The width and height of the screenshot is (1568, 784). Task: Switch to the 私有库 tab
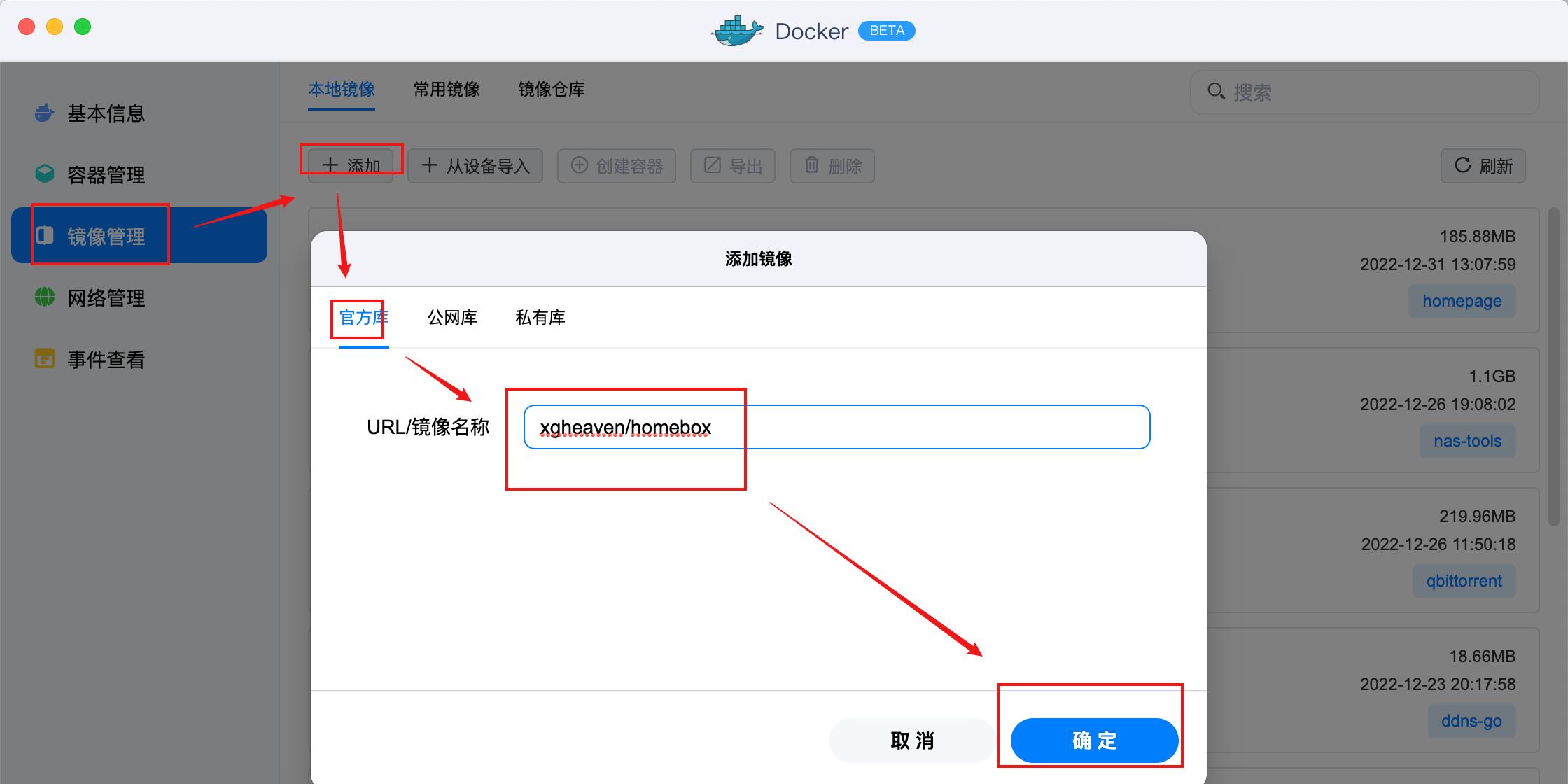540,318
